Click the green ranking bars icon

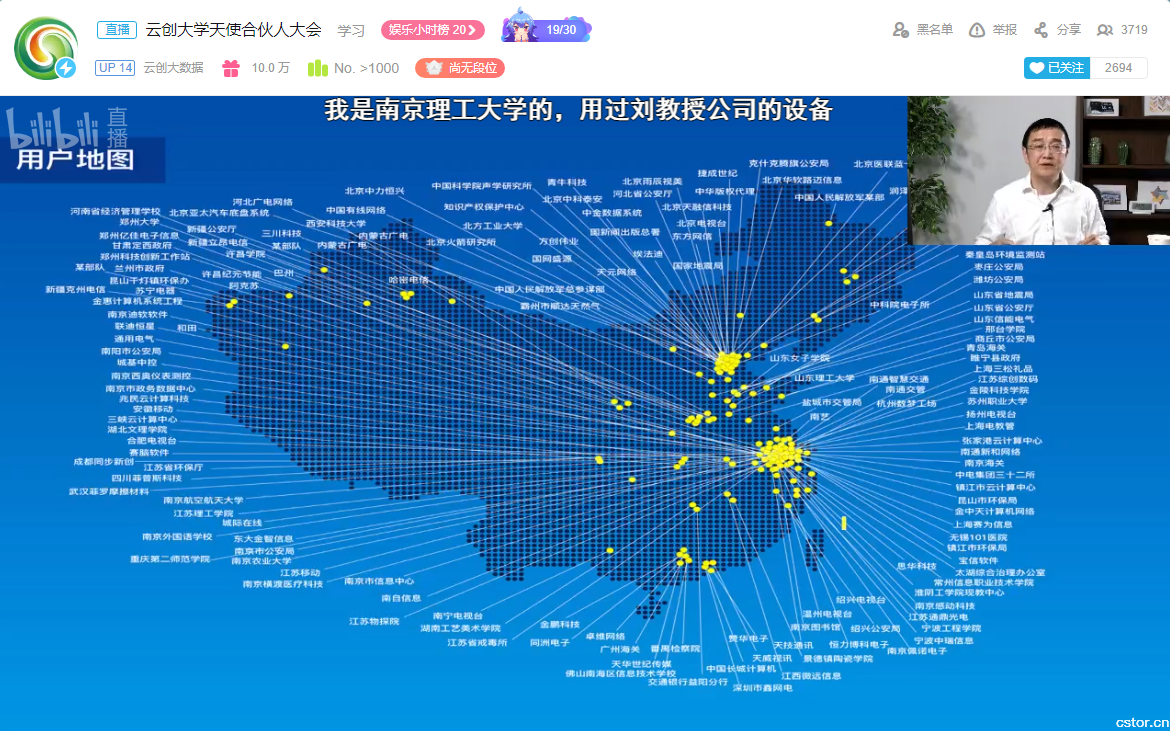click(x=318, y=68)
